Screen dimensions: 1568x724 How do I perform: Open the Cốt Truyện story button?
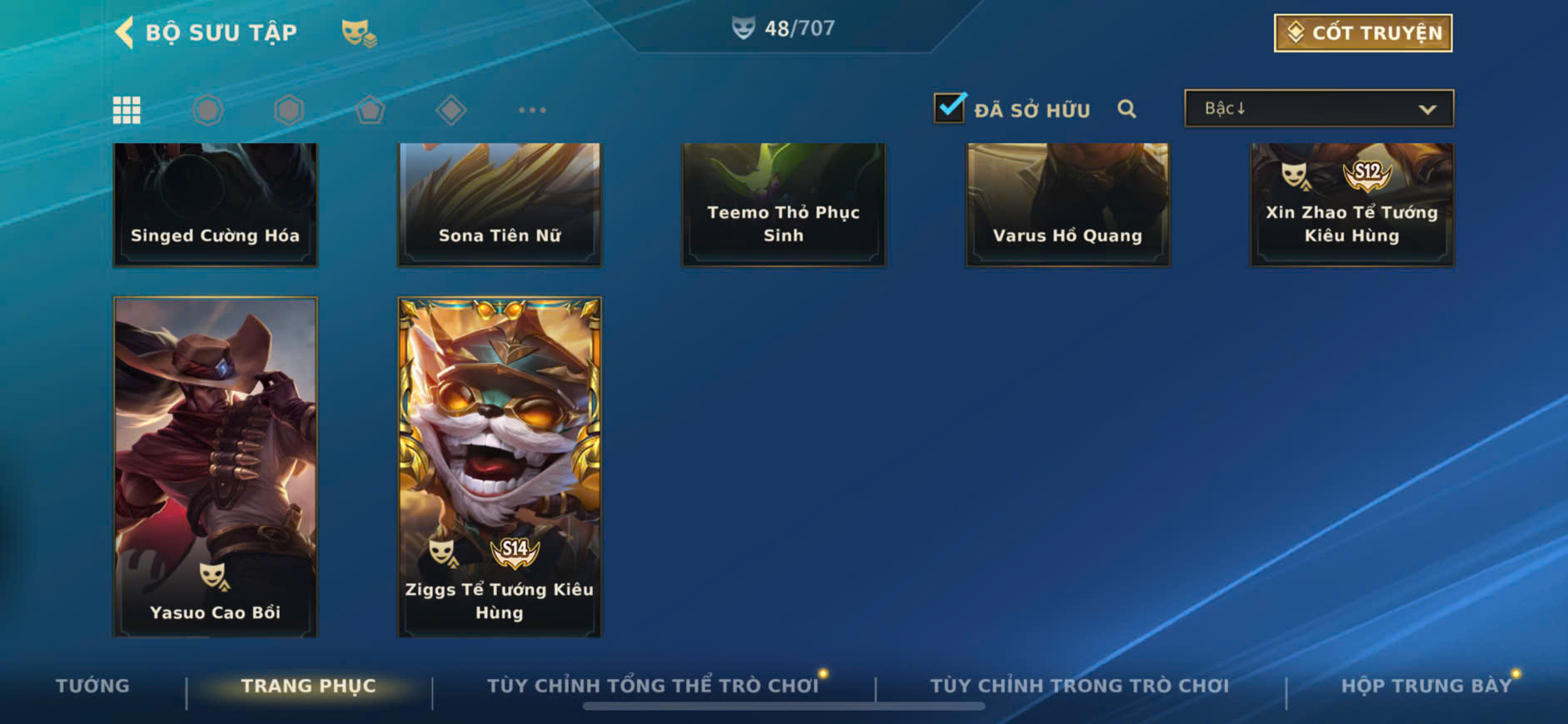click(x=1363, y=33)
